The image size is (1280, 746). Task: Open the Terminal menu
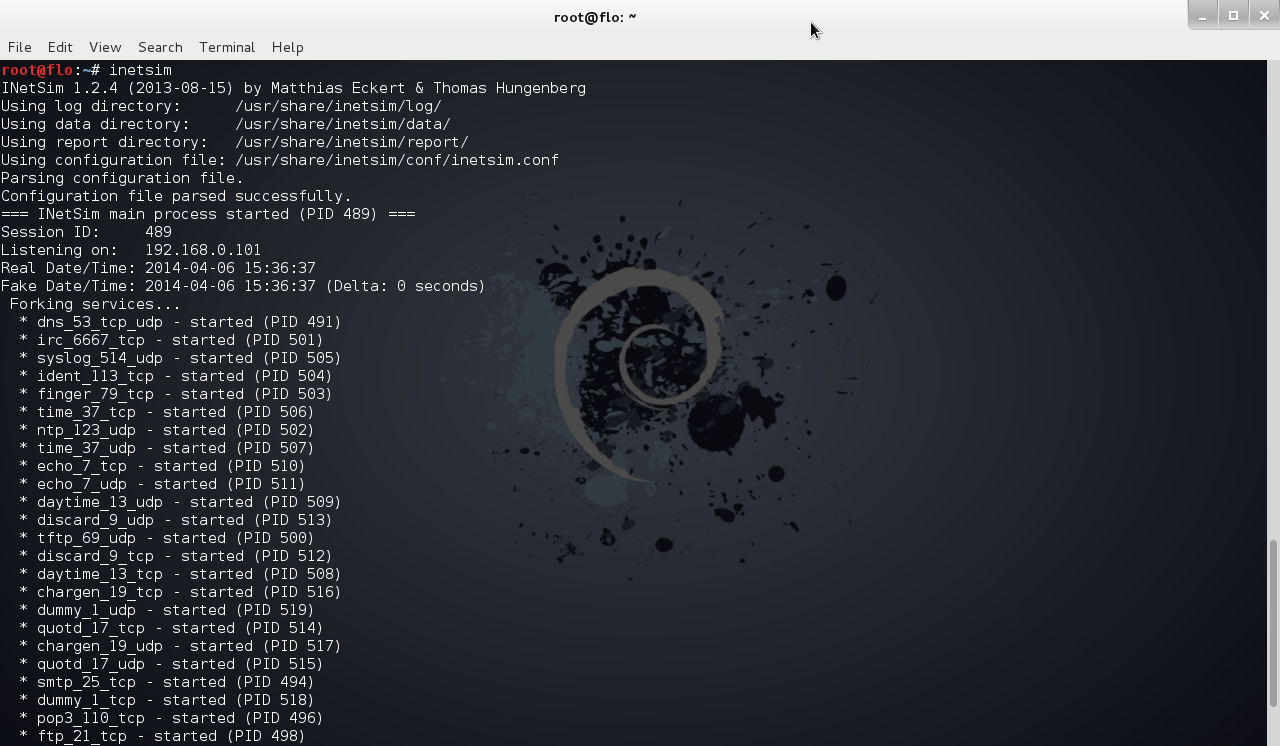[x=226, y=47]
